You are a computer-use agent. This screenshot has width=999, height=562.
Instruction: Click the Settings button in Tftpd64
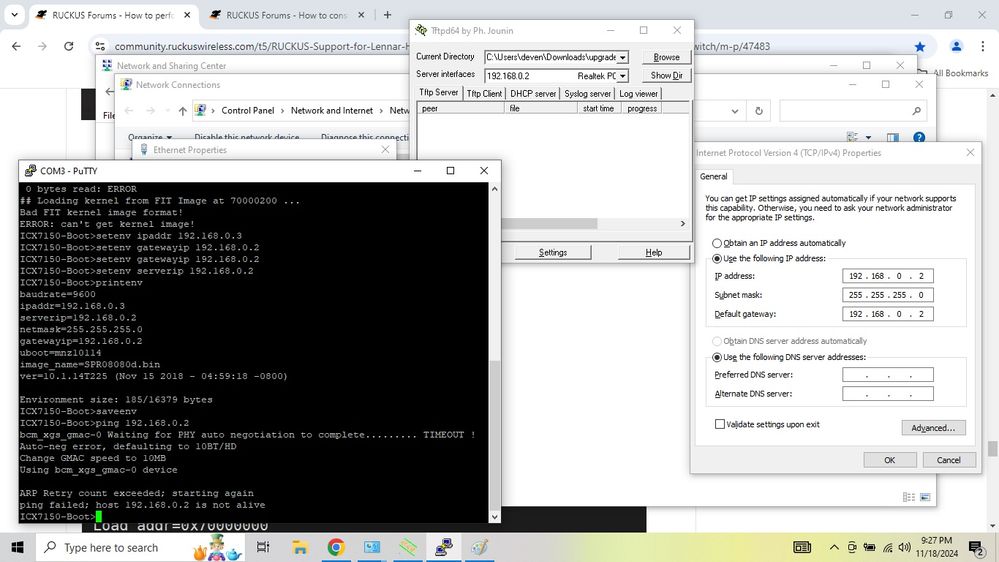(x=553, y=252)
